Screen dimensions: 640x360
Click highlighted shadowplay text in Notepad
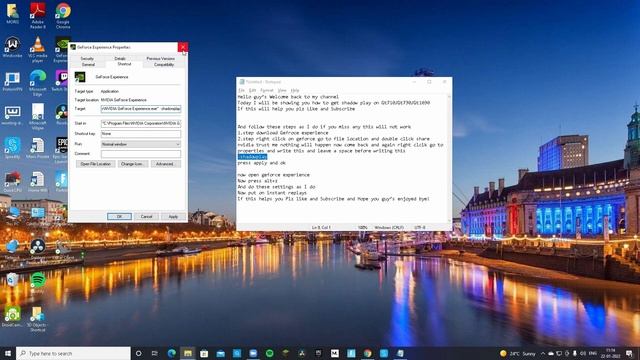click(252, 157)
